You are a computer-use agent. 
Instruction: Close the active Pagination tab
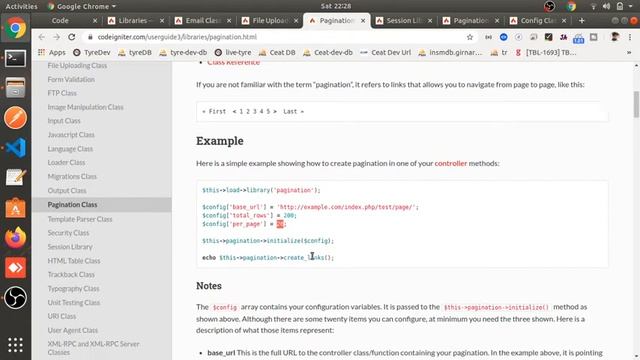[x=363, y=20]
